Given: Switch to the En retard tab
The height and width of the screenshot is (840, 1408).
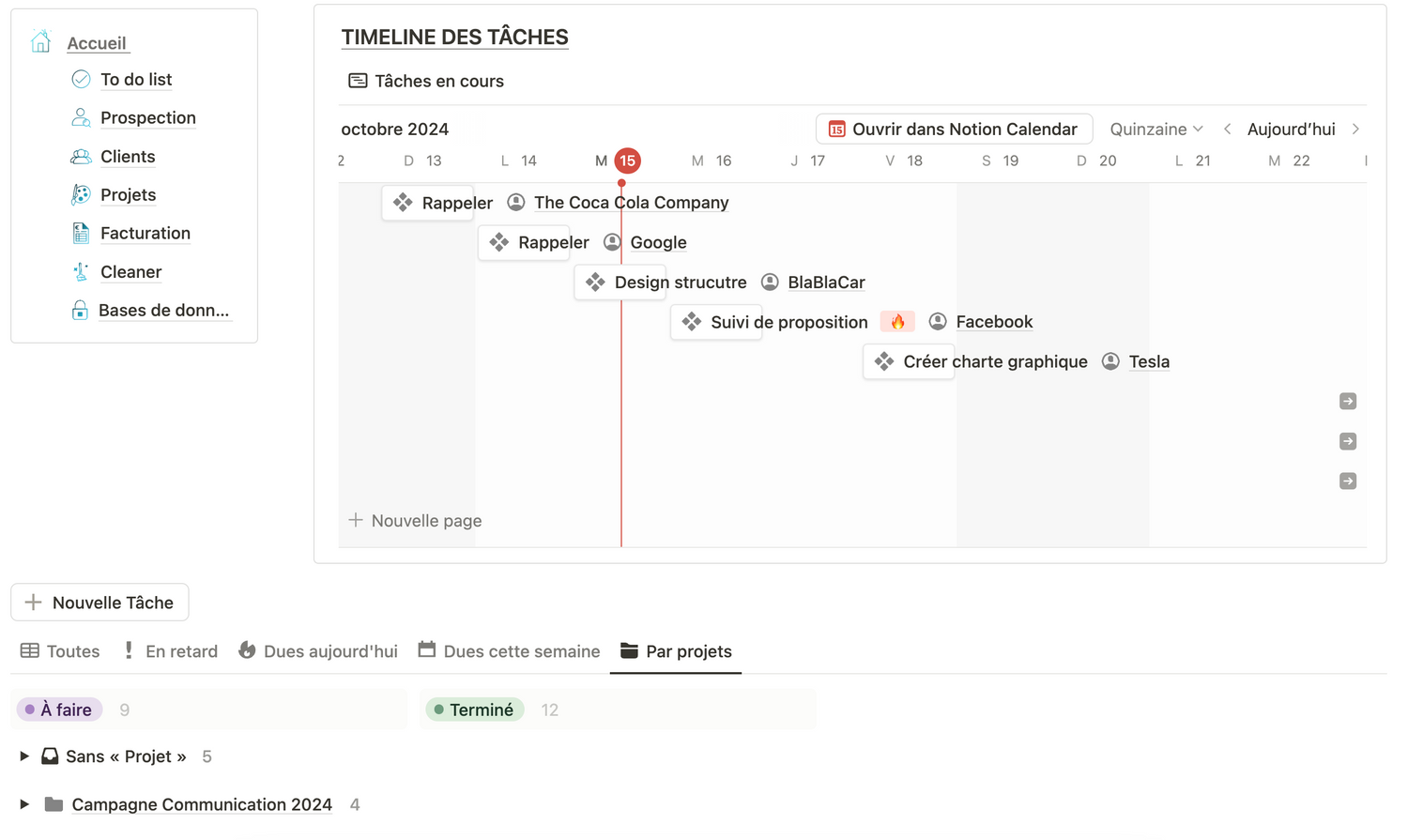Looking at the screenshot, I should (x=171, y=651).
